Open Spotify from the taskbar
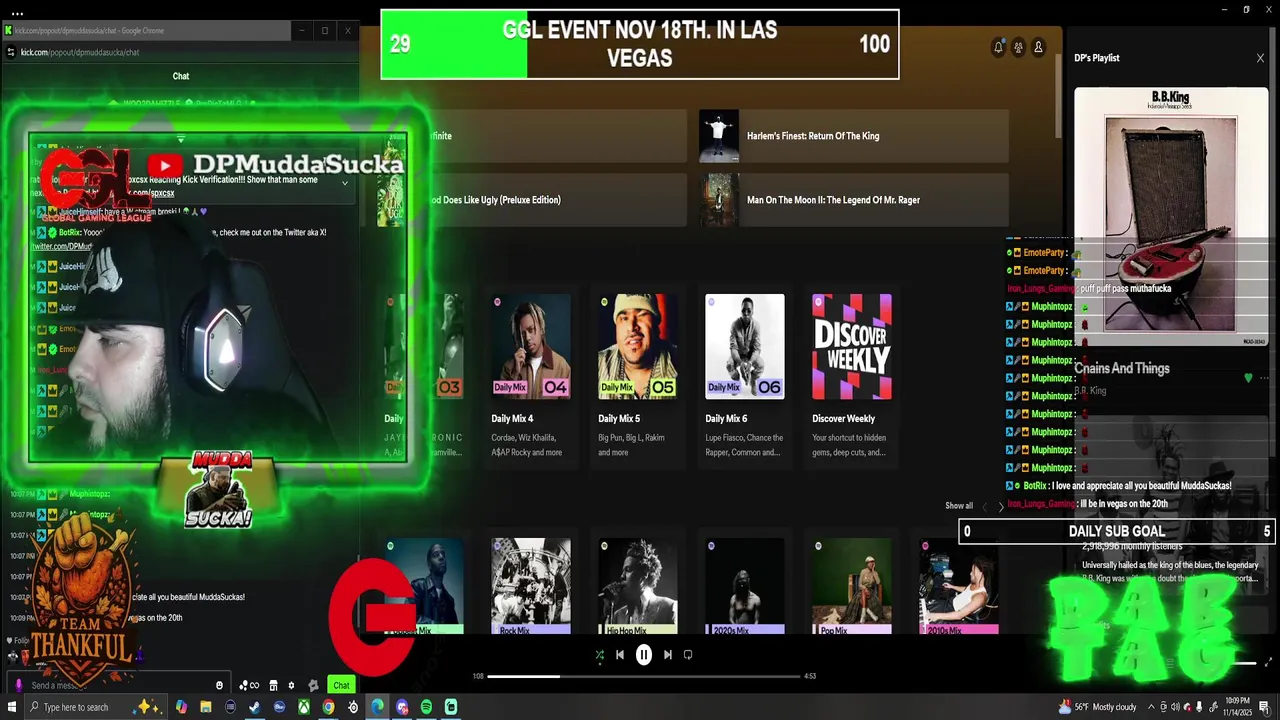 427,707
